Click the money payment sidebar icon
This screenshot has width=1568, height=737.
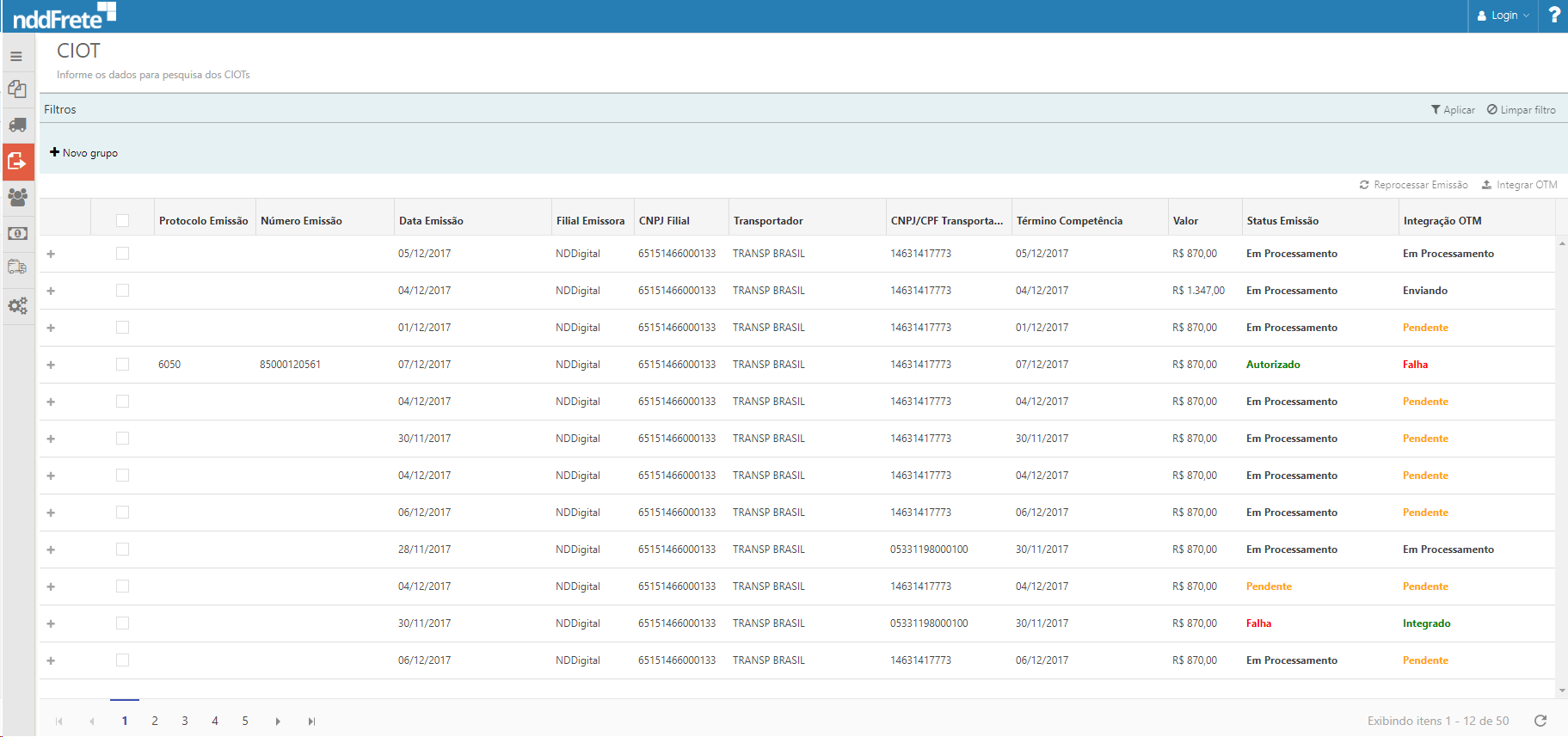tap(17, 233)
